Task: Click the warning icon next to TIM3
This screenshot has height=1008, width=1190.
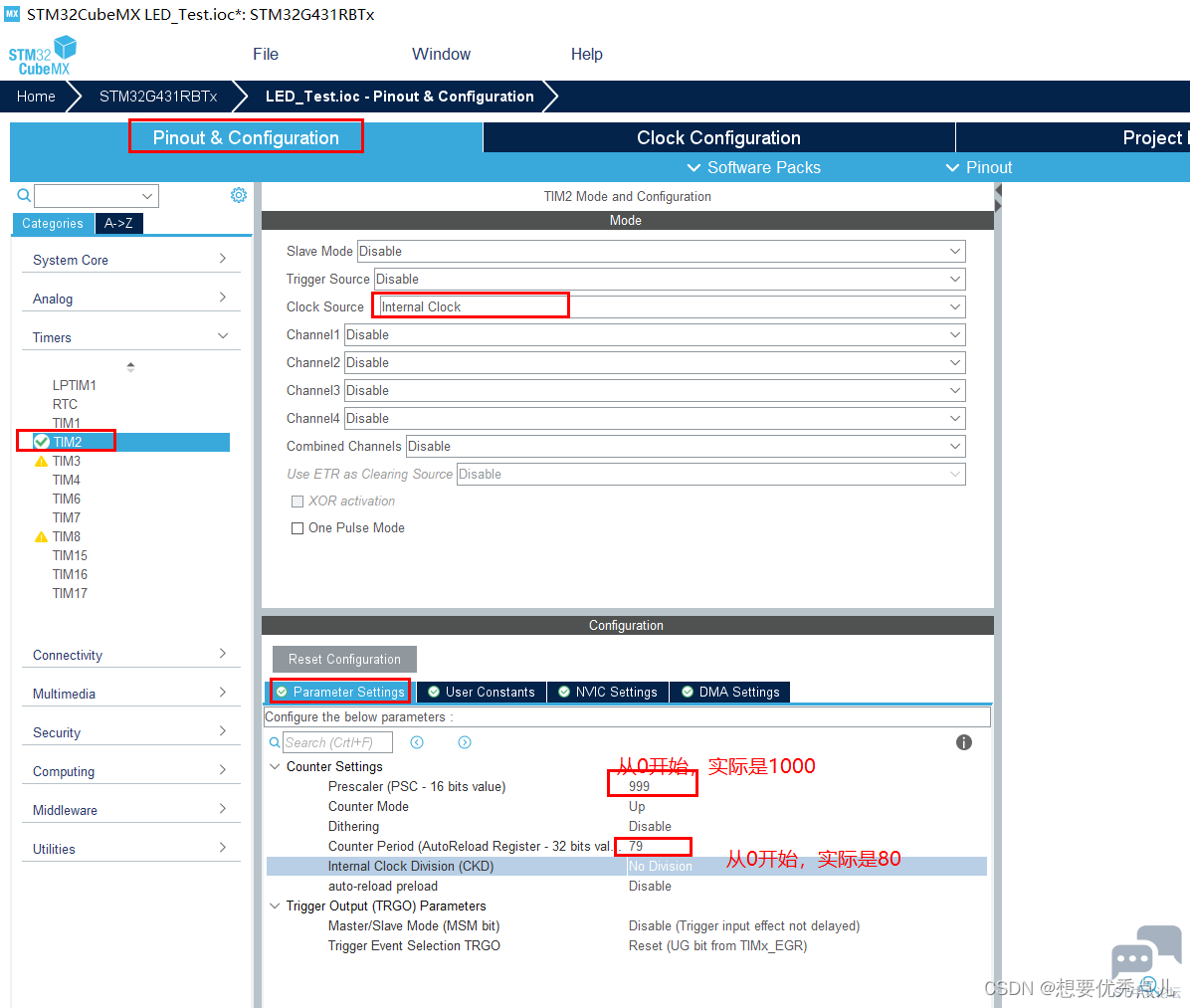Action: coord(41,462)
